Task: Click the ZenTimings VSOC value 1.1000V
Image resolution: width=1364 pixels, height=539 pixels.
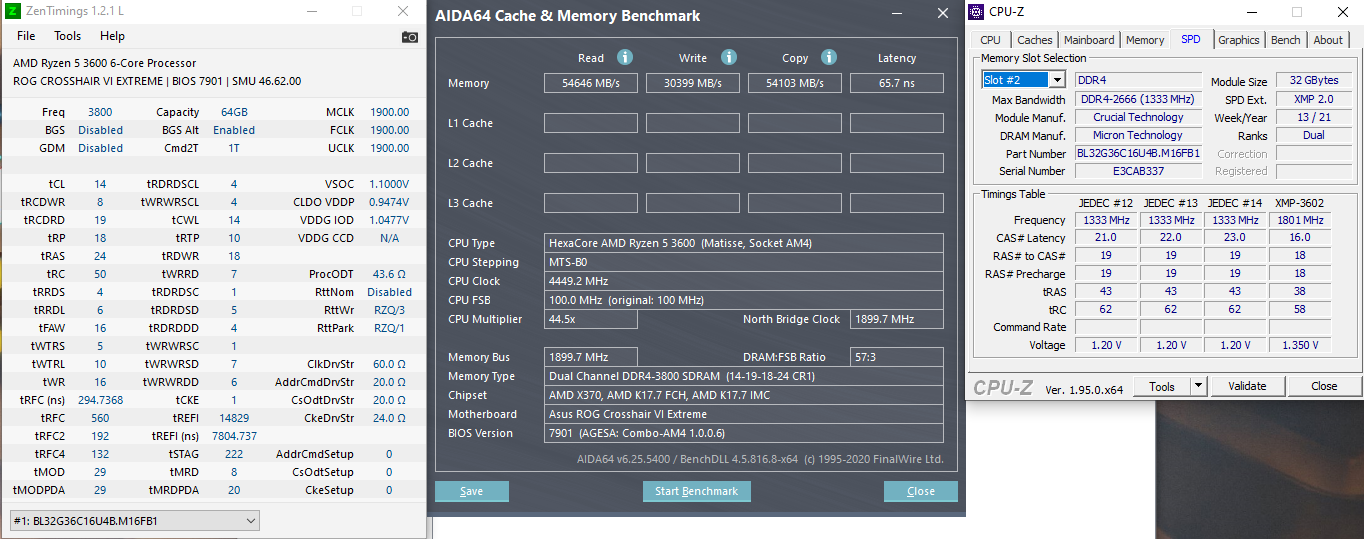Action: click(x=388, y=184)
